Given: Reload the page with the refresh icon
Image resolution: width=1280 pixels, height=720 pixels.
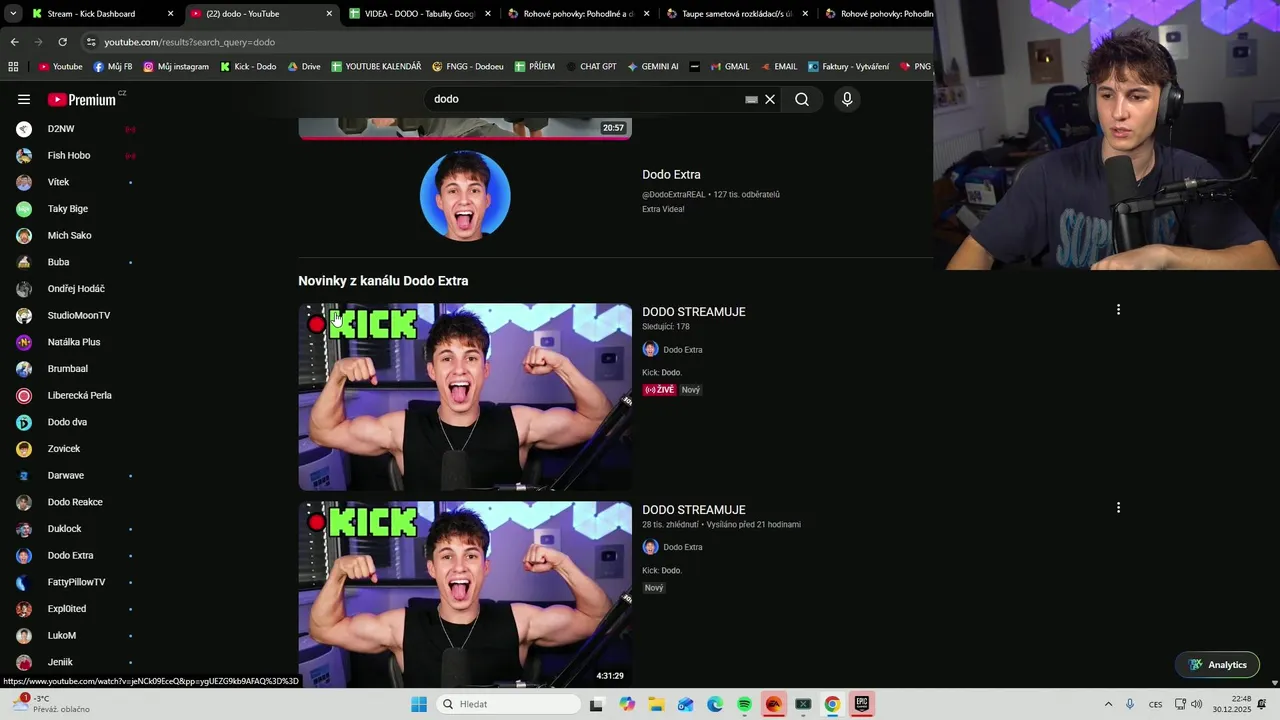Looking at the screenshot, I should [x=62, y=42].
